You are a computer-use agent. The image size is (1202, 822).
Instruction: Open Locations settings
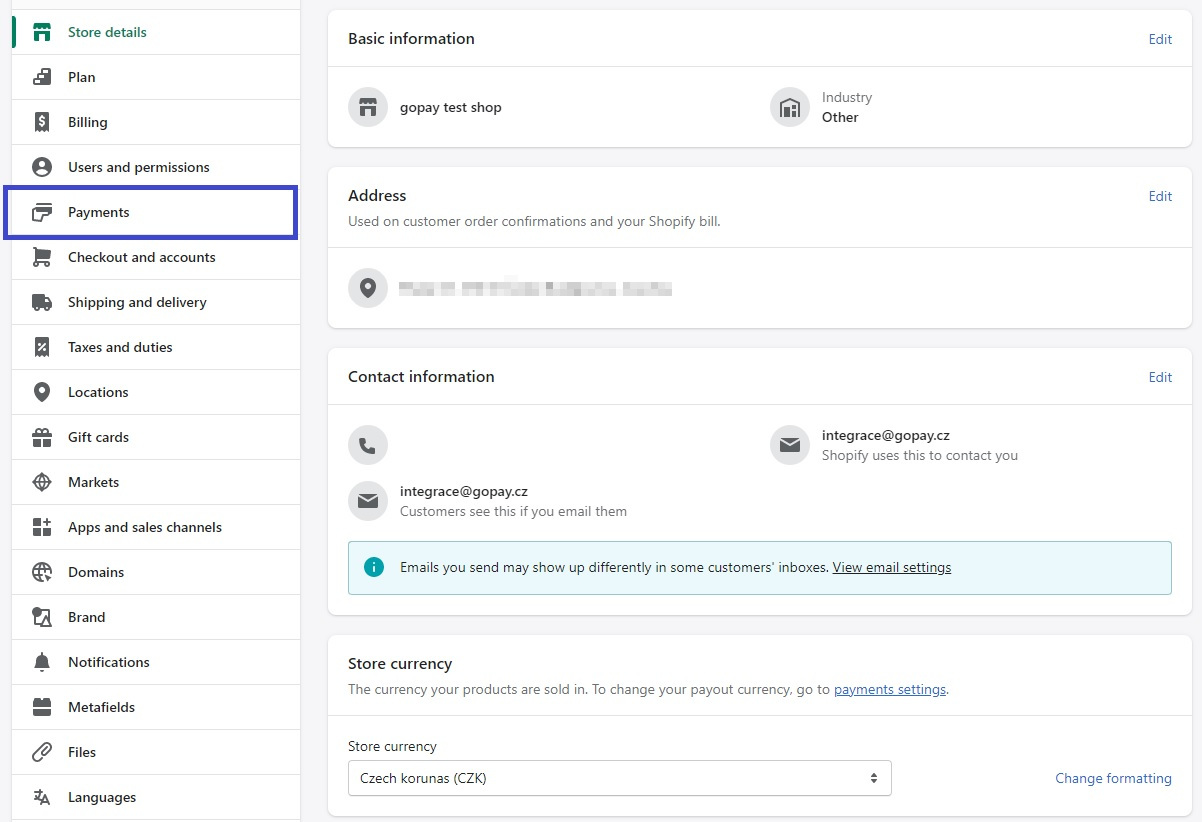[156, 392]
